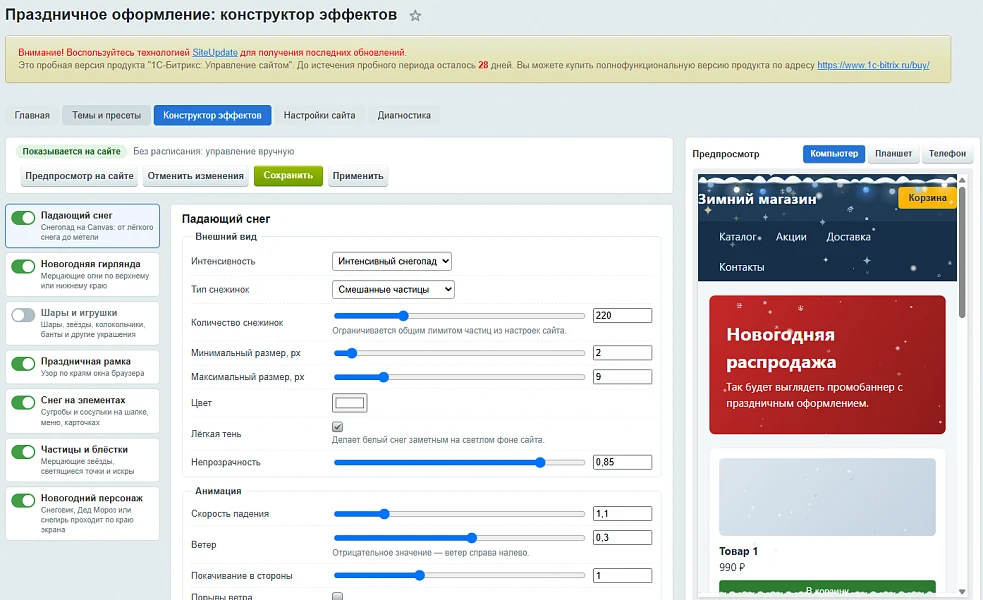Click the Минимальный размер slider
This screenshot has height=600, width=983.
(x=459, y=354)
